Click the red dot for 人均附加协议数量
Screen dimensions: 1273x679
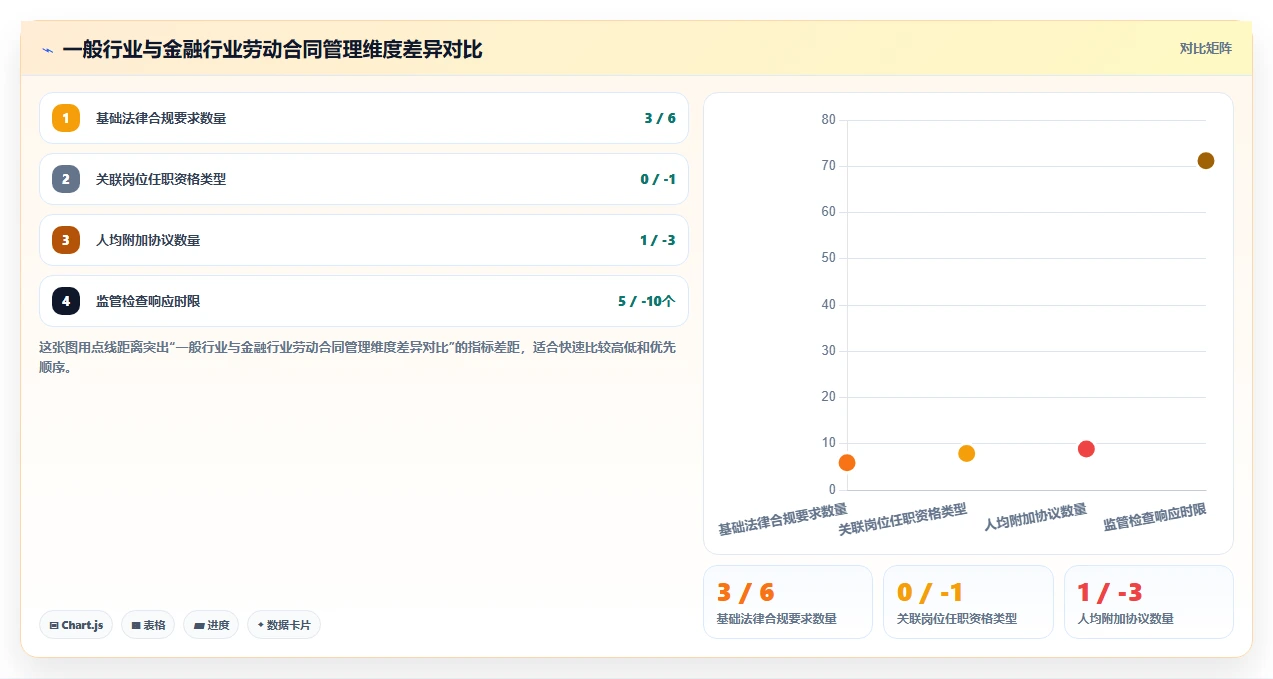coord(1086,448)
